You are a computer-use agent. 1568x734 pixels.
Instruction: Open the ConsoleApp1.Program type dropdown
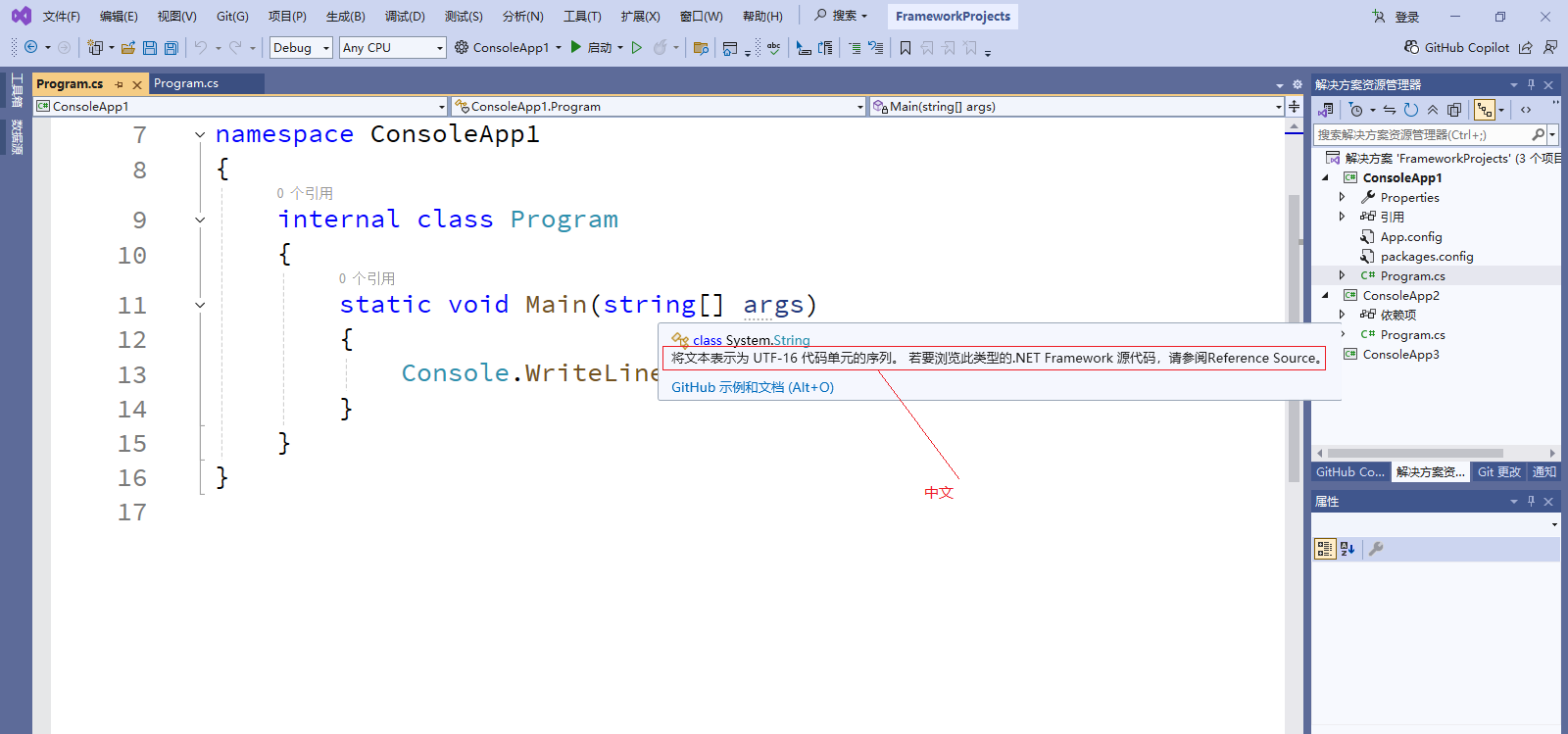tap(659, 106)
